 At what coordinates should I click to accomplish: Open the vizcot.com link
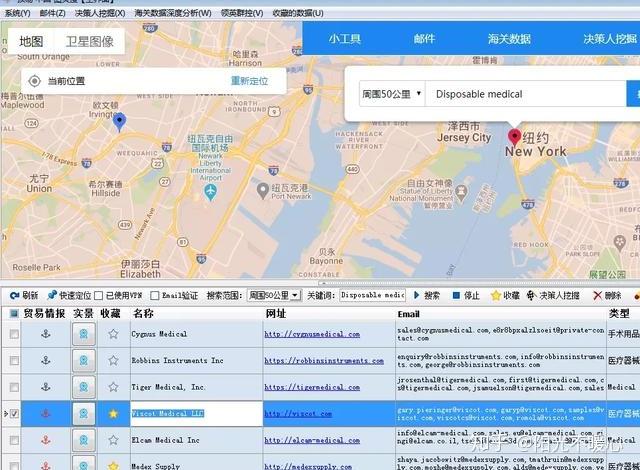click(298, 414)
